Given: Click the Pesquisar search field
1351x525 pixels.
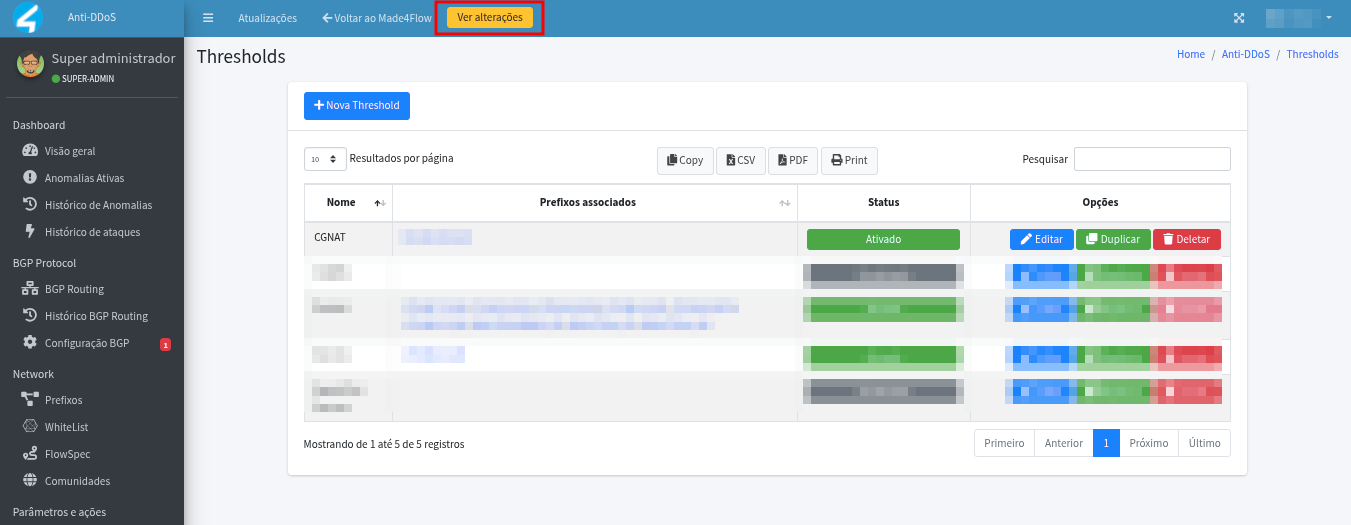Looking at the screenshot, I should tap(1151, 159).
